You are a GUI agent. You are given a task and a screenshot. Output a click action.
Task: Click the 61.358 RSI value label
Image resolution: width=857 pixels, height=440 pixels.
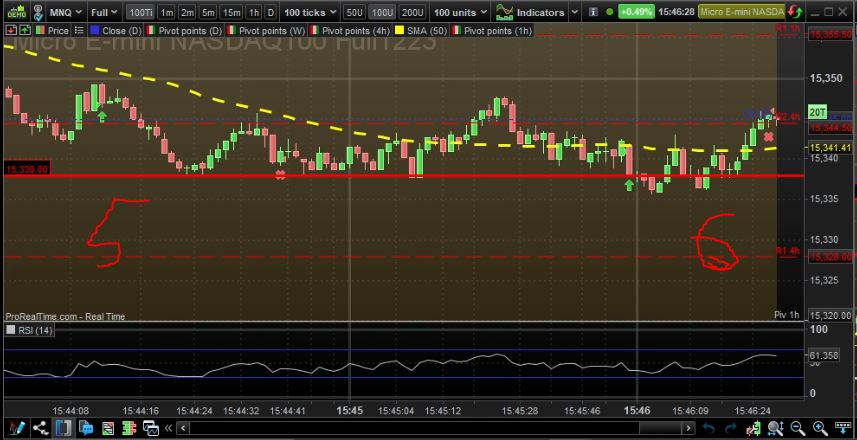(824, 356)
